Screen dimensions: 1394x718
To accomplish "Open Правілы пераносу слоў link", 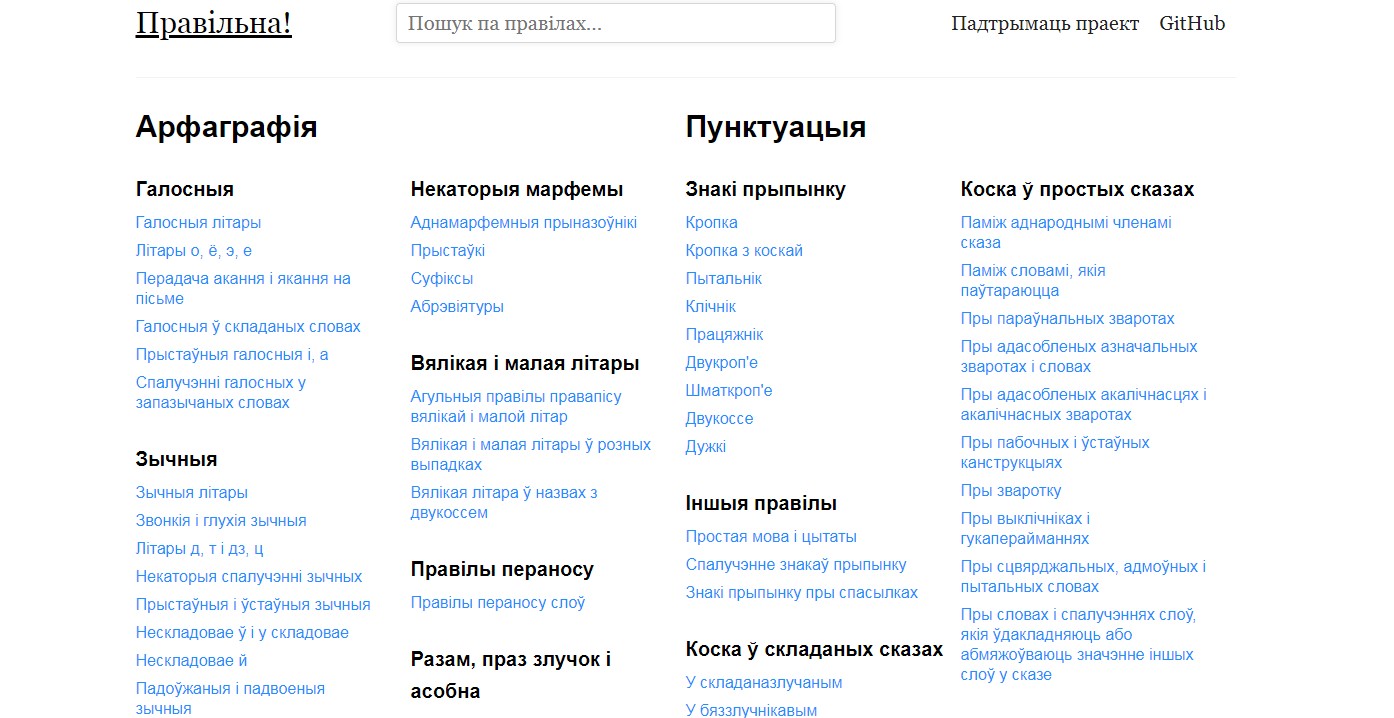I will pos(497,603).
